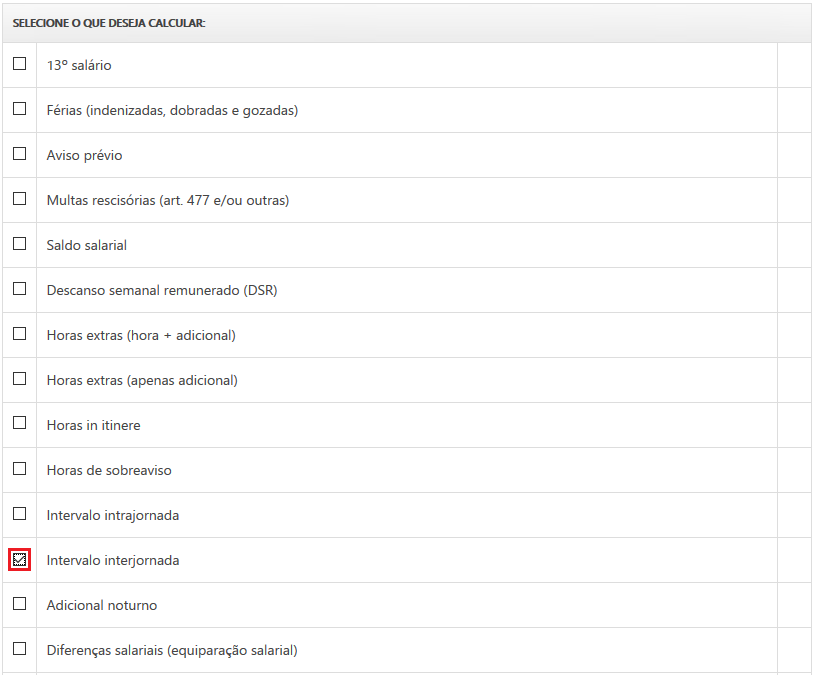The width and height of the screenshot is (816, 675).
Task: Tick the Descanso semanal remunerado (DSR) checkbox
Action: pos(19,289)
